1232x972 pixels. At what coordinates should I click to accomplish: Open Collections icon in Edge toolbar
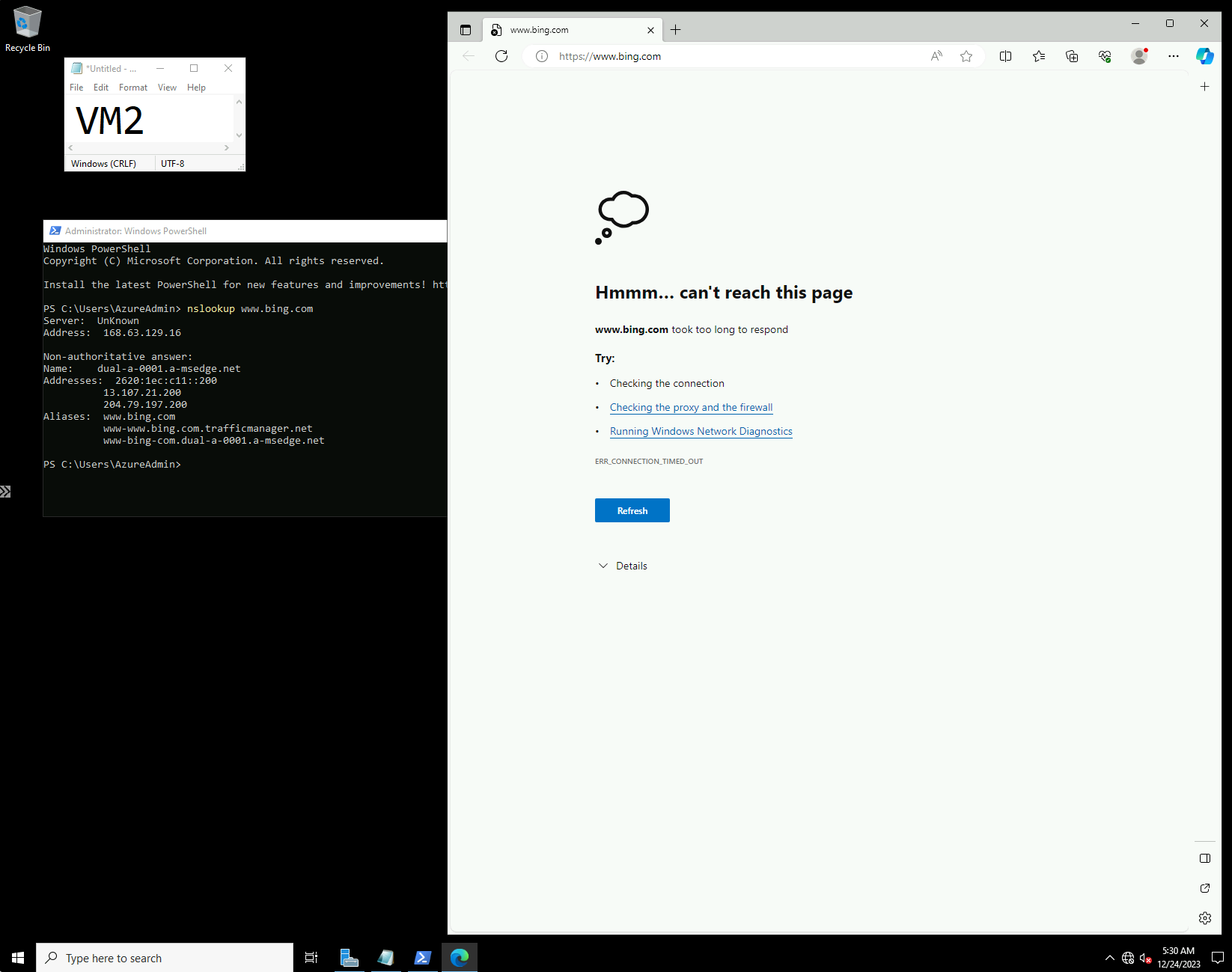[1072, 56]
